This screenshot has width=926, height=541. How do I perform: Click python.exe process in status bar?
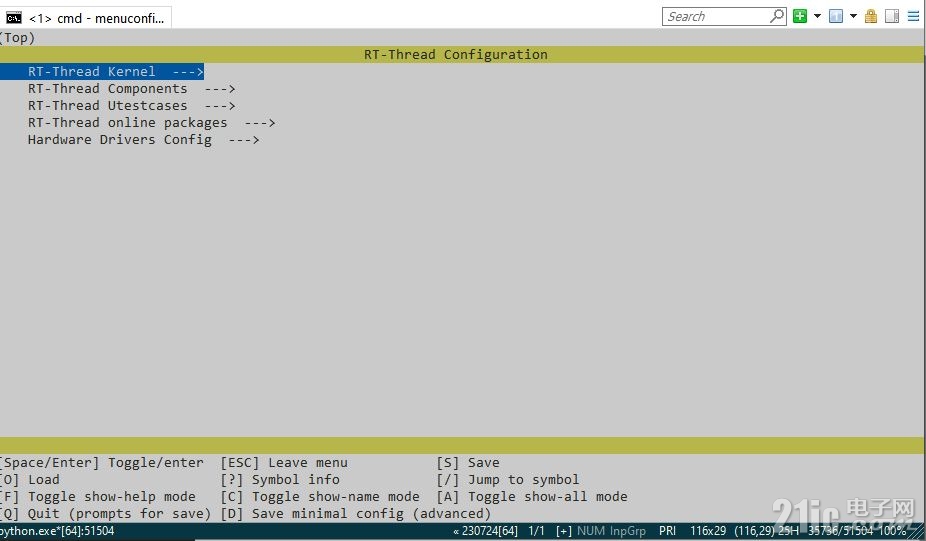point(57,531)
